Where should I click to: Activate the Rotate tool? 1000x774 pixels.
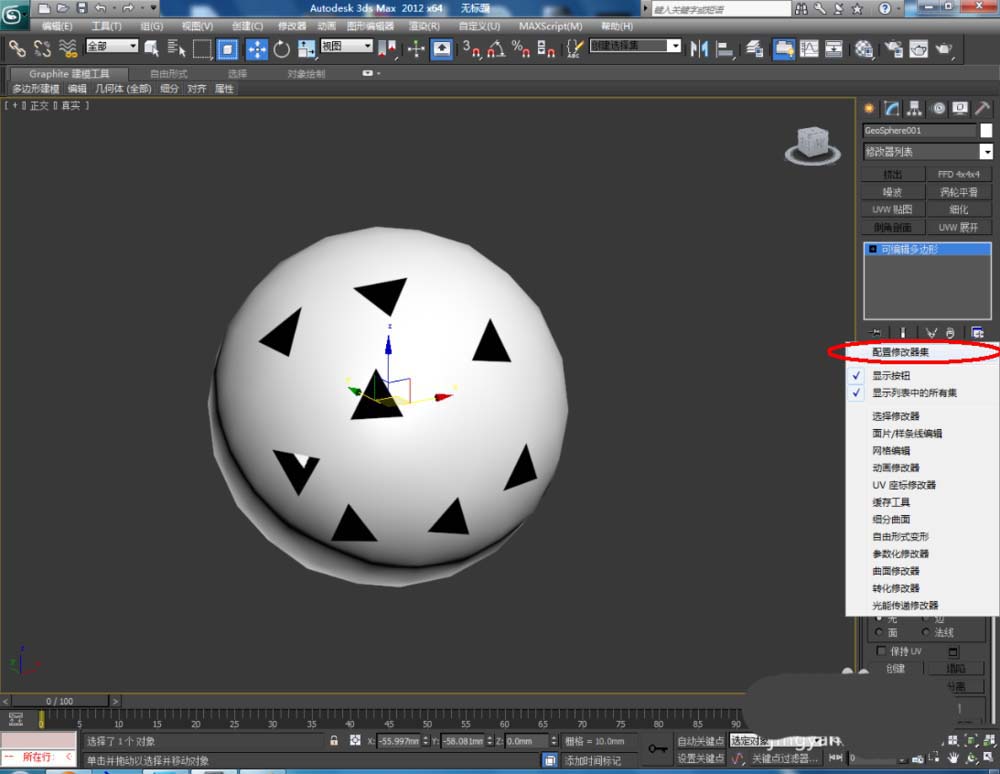coord(282,48)
